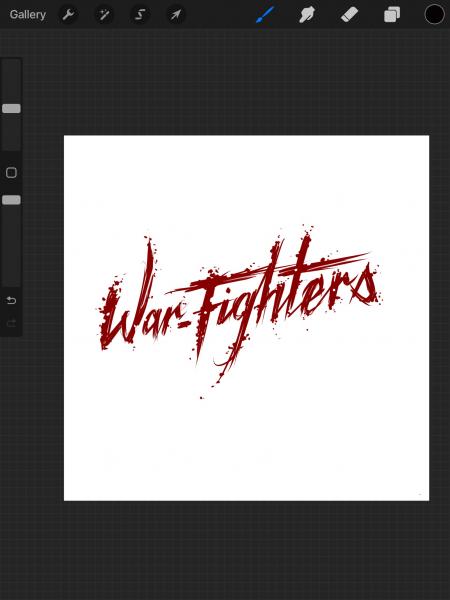Select the Paint brush tool
Image resolution: width=450 pixels, height=600 pixels.
point(265,15)
